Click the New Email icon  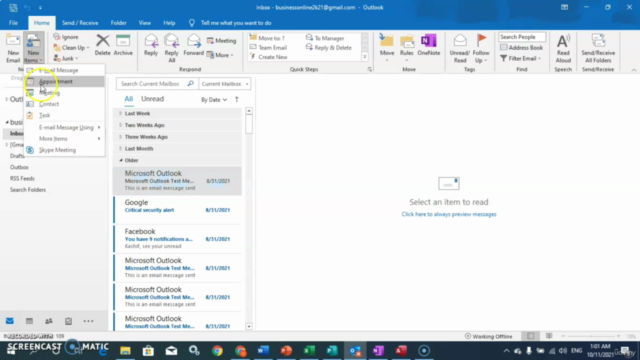[x=13, y=48]
